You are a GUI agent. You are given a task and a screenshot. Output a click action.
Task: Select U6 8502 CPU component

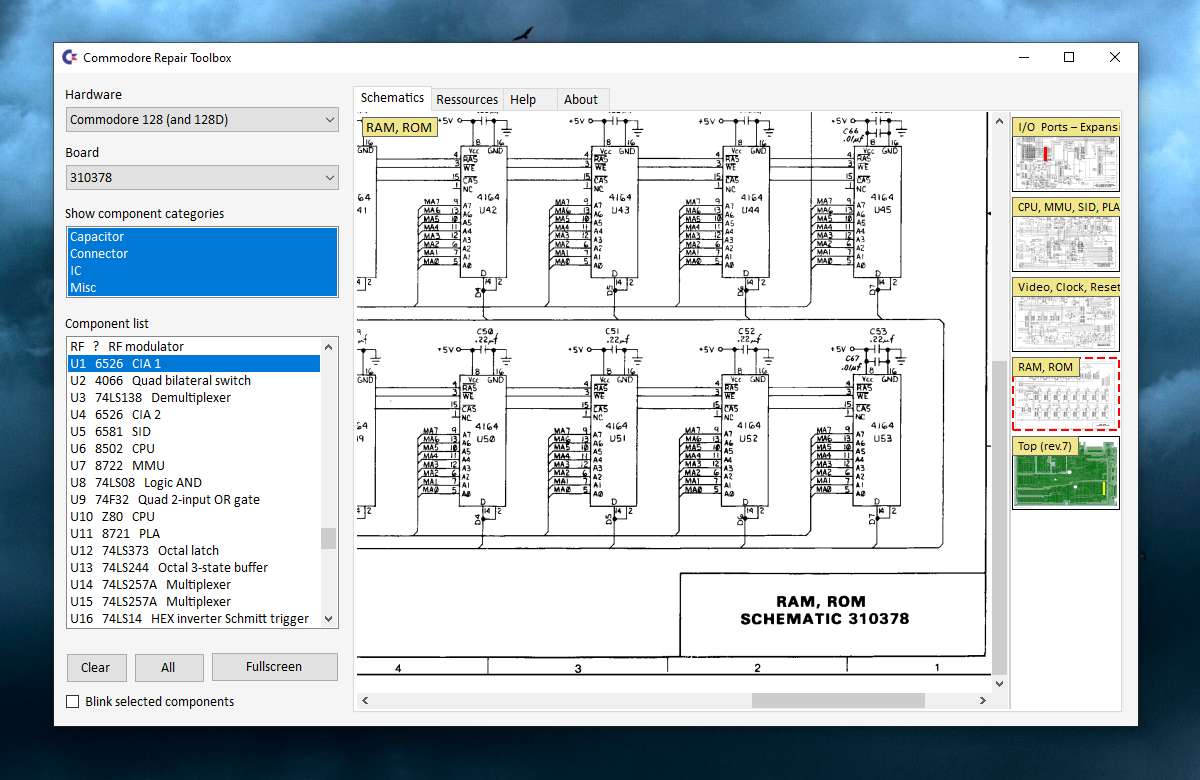point(194,449)
